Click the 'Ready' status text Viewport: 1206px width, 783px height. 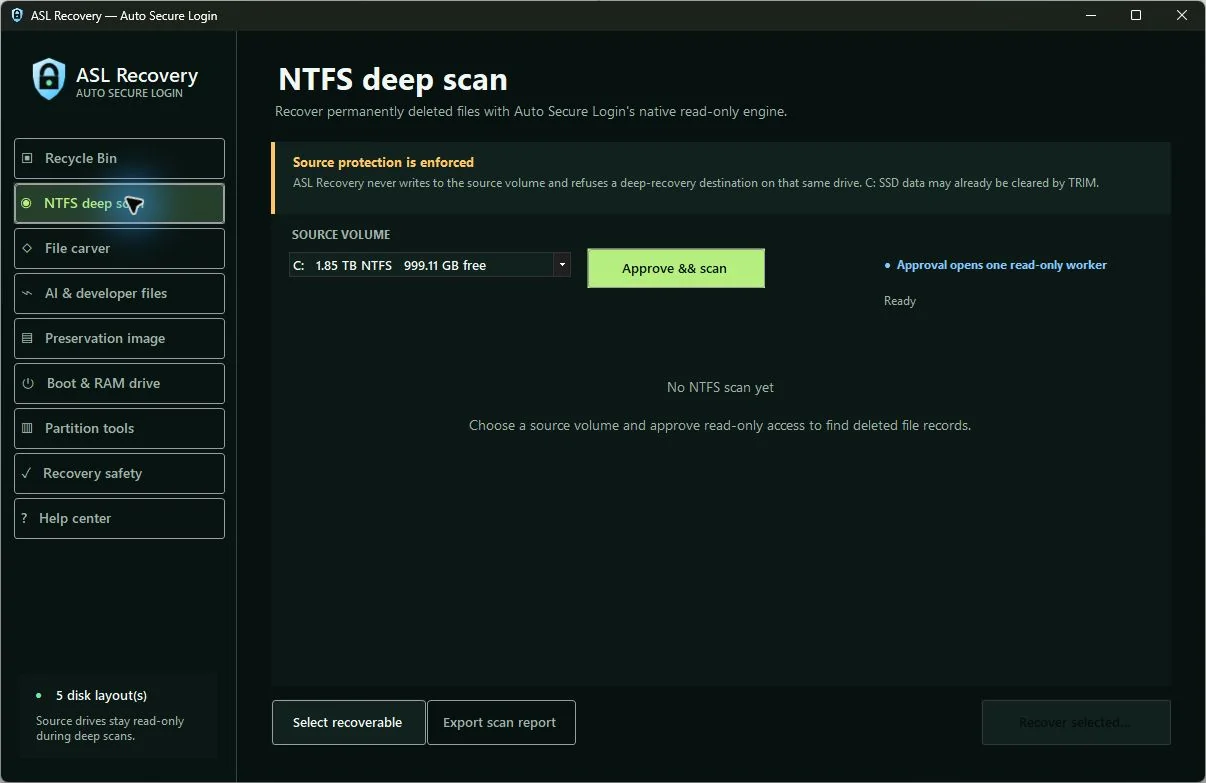900,301
